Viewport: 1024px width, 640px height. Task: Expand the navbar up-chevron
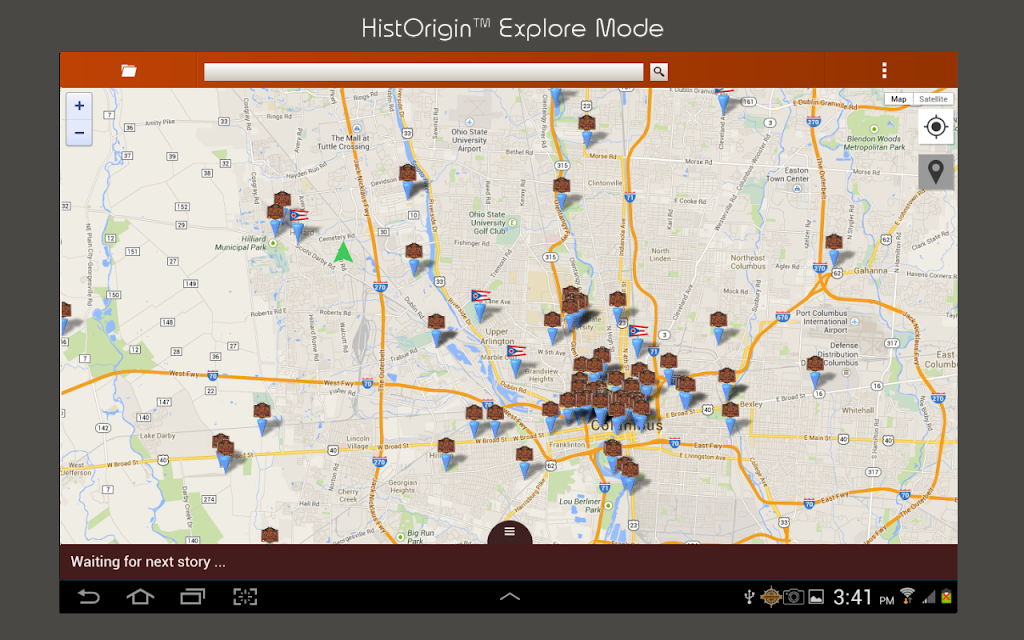tap(509, 596)
